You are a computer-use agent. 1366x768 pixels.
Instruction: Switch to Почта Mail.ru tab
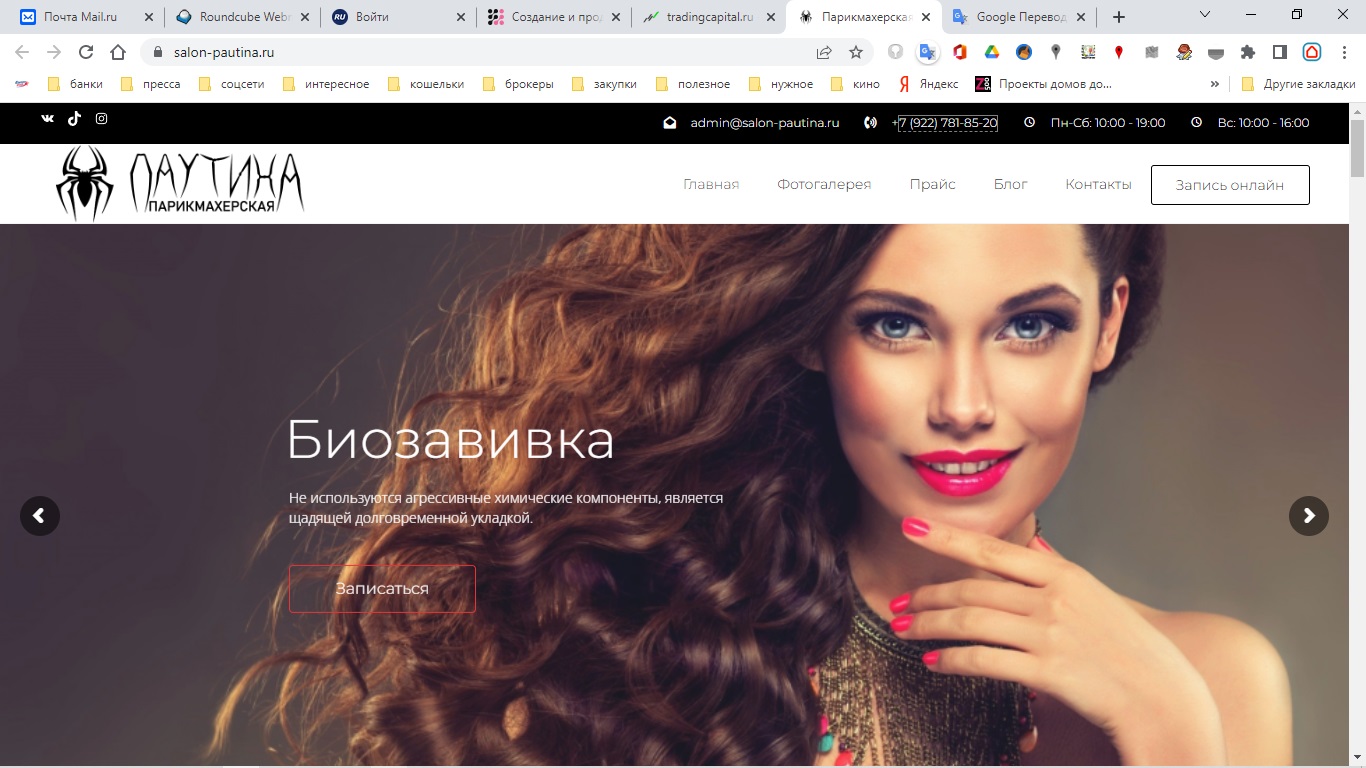86,17
